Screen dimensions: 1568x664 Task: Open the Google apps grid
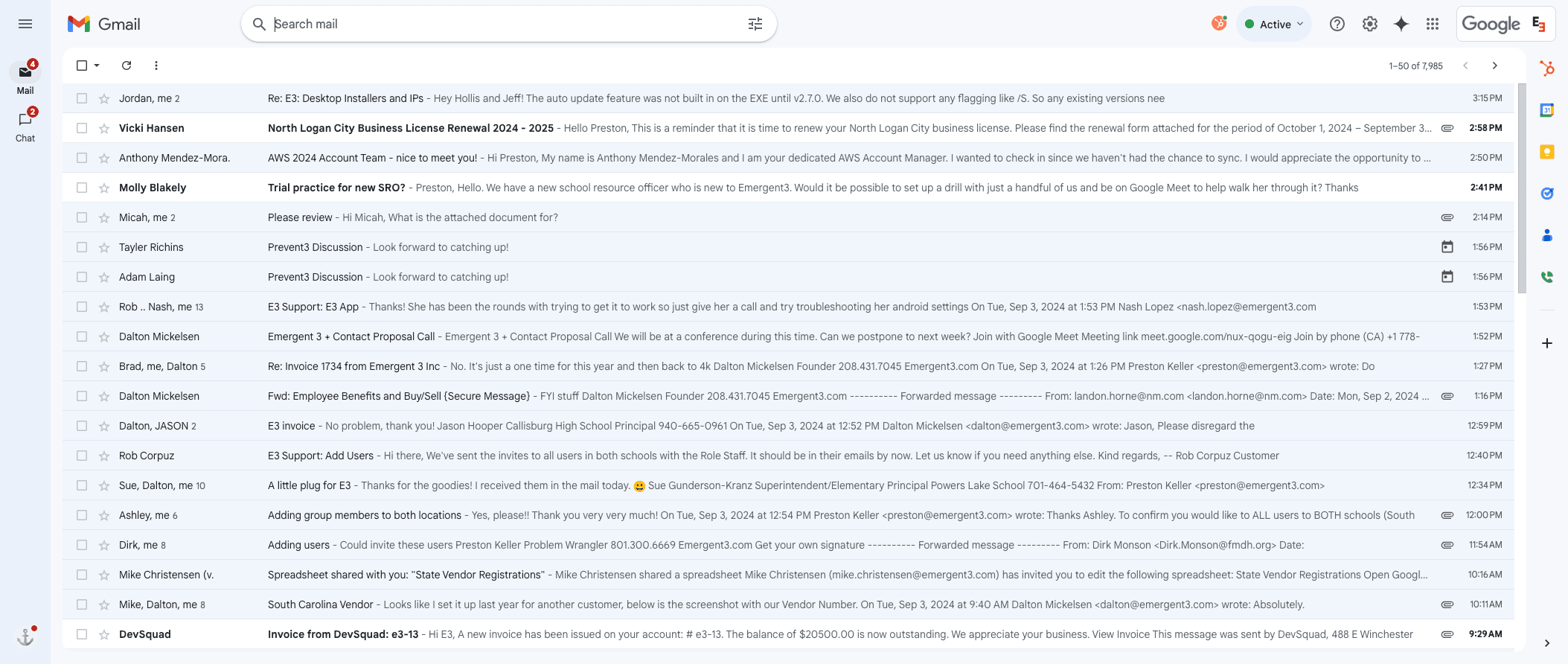[x=1433, y=24]
